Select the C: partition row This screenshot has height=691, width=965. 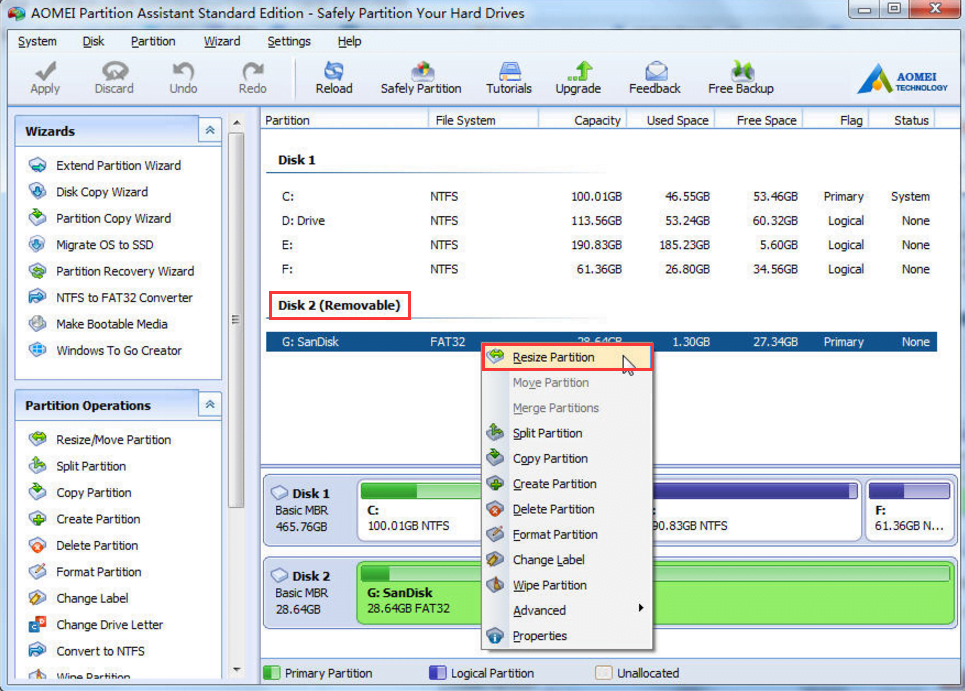[x=601, y=196]
